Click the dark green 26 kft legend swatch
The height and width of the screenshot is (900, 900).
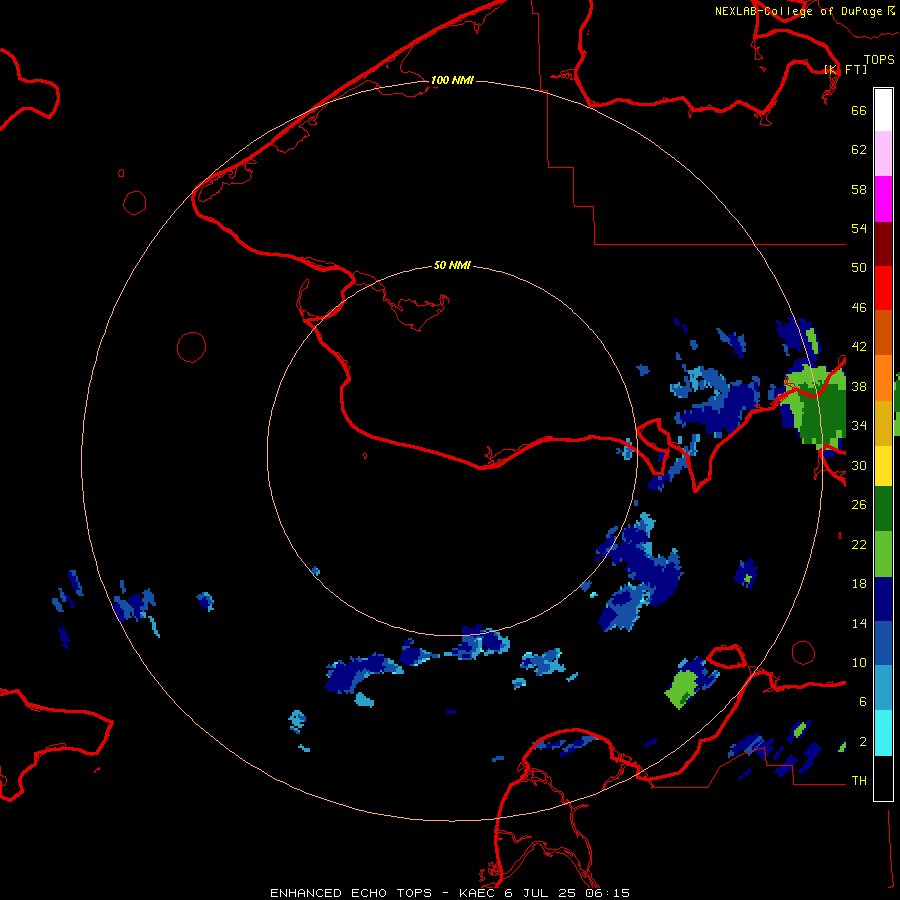pos(883,509)
